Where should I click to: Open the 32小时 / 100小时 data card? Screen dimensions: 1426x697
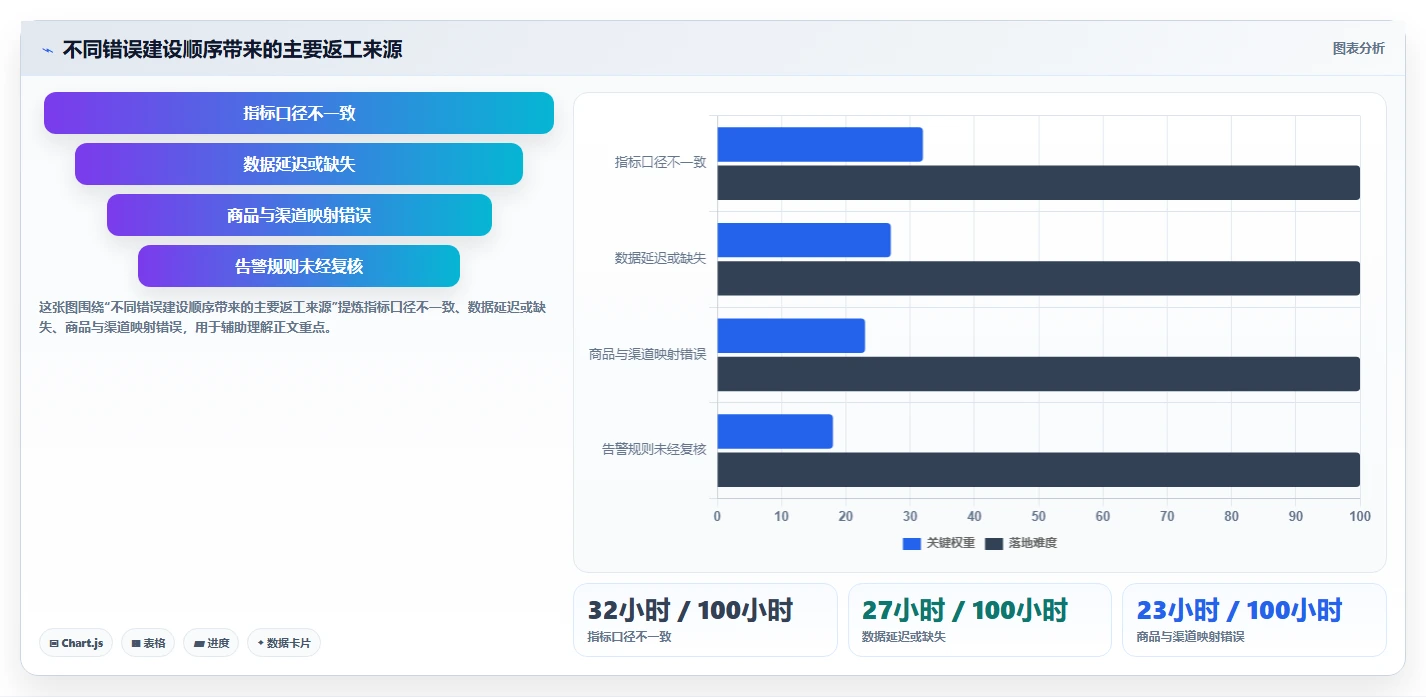pyautogui.click(x=705, y=620)
